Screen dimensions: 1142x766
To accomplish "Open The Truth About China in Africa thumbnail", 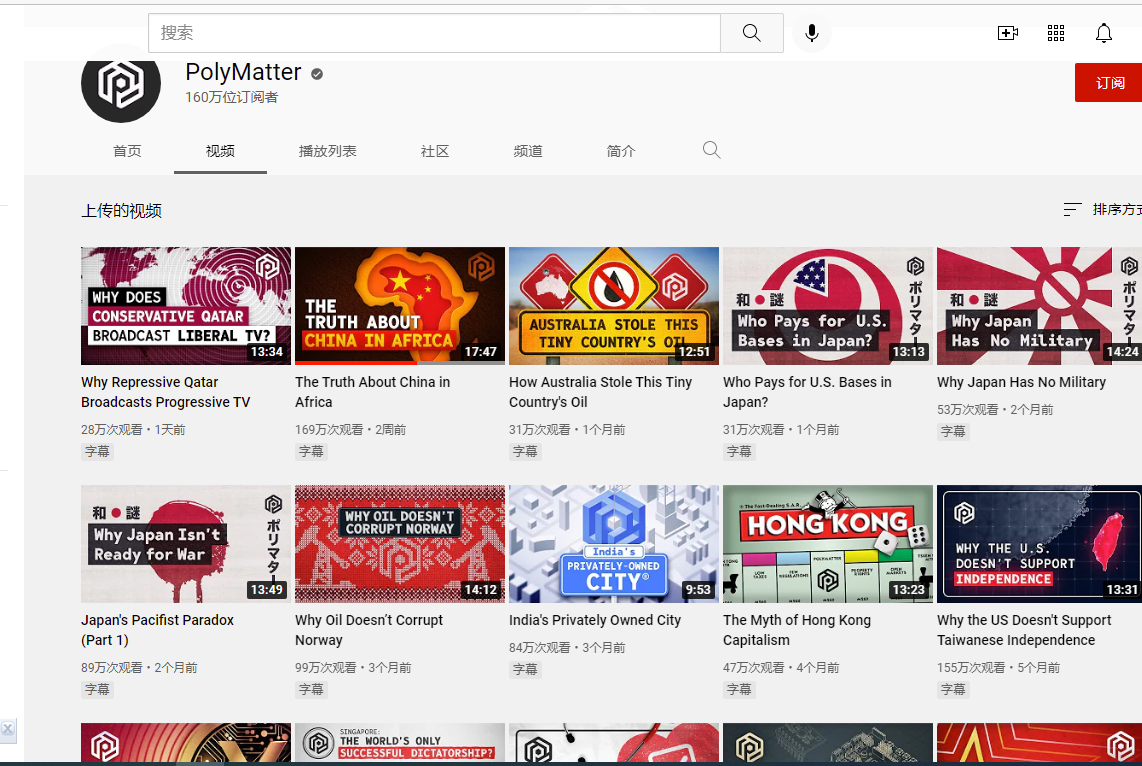I will (x=400, y=306).
